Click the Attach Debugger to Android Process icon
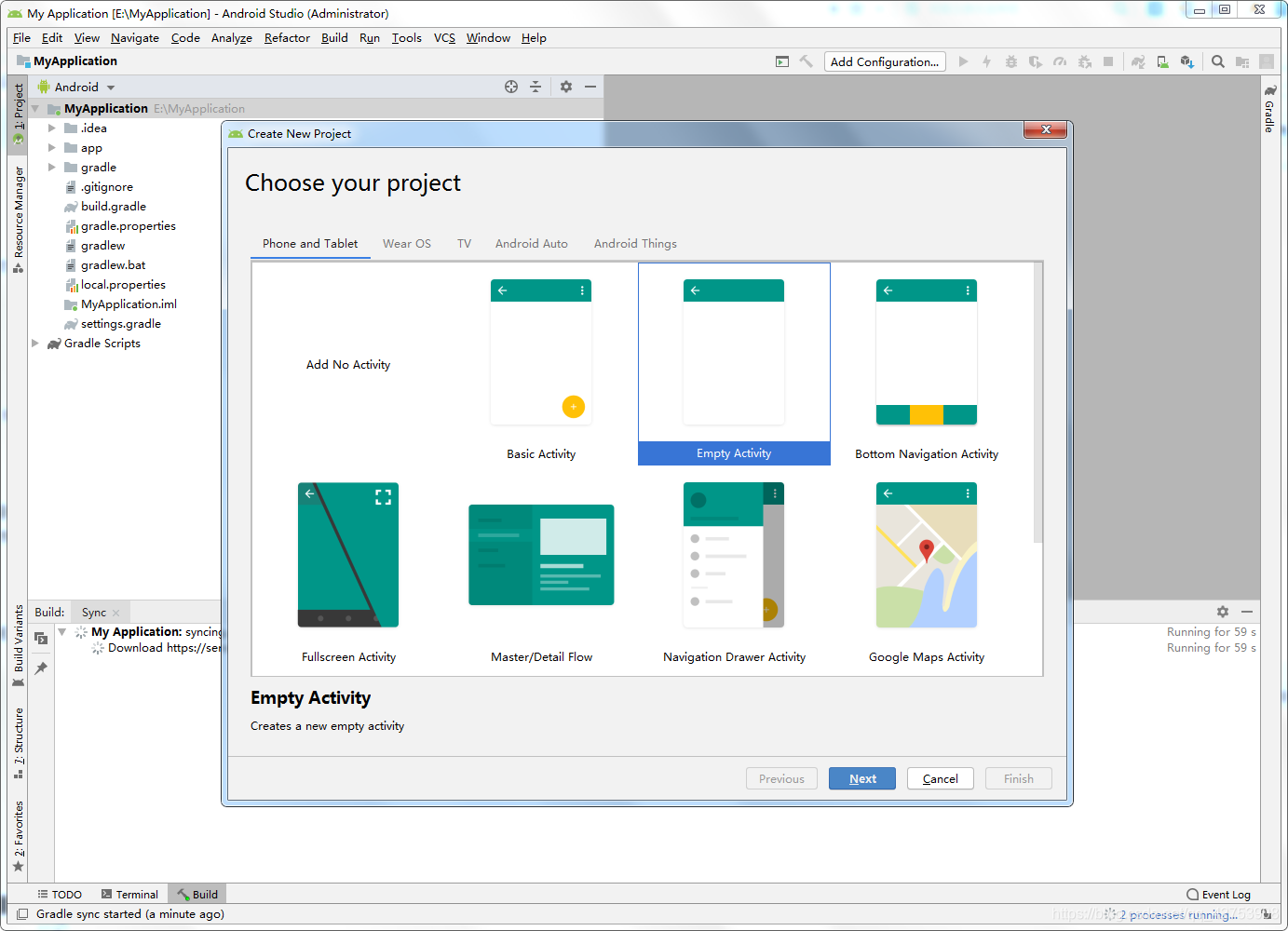1288x931 pixels. [1084, 61]
